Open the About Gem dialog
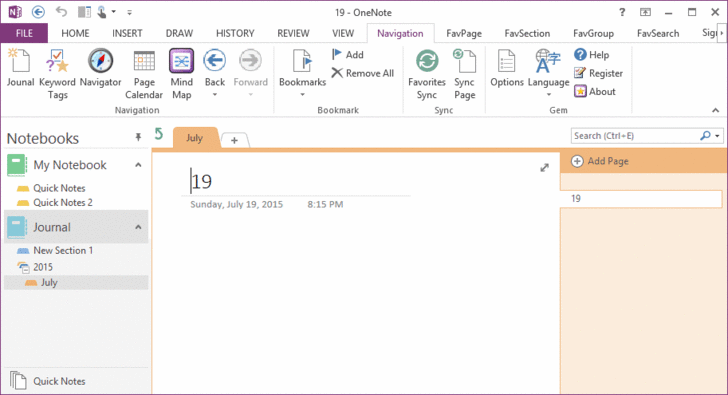Screen dimensions: 728x395 (x=595, y=91)
